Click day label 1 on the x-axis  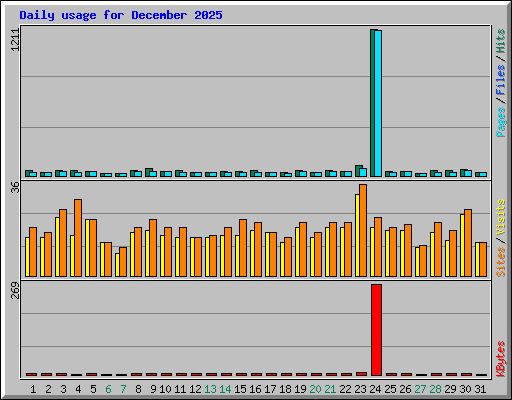click(x=33, y=389)
